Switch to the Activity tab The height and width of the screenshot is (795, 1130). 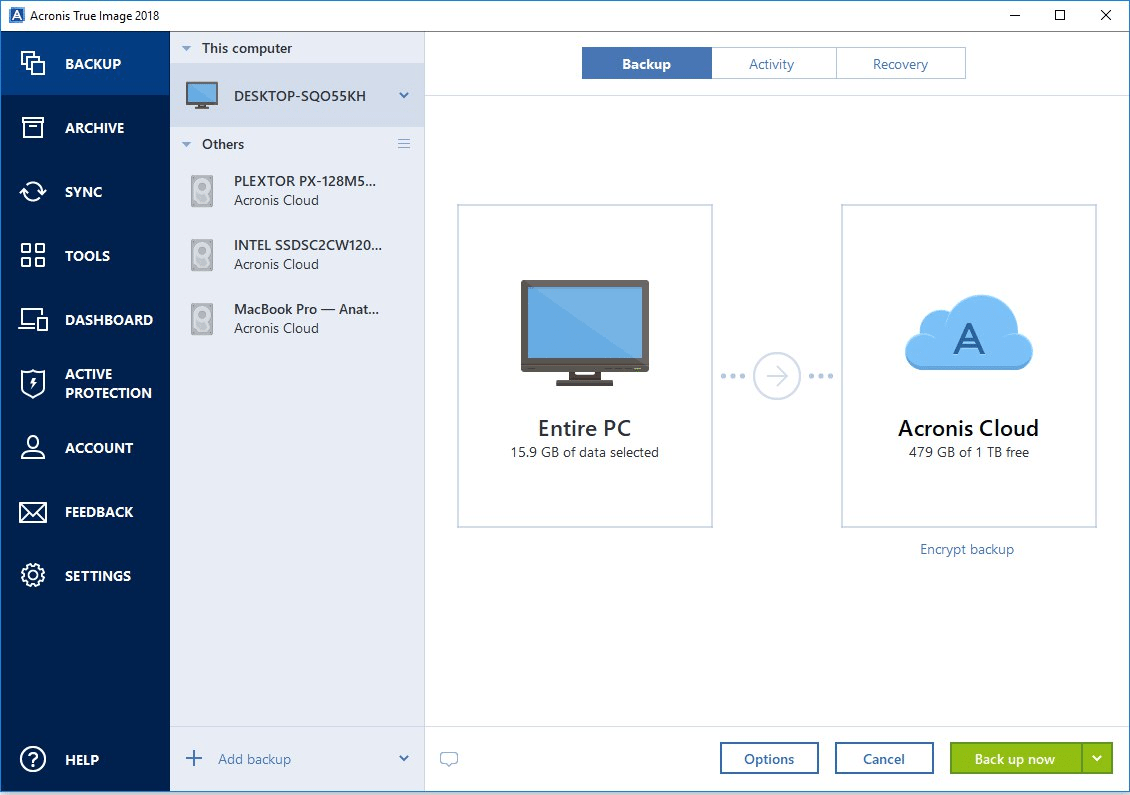pyautogui.click(x=773, y=62)
